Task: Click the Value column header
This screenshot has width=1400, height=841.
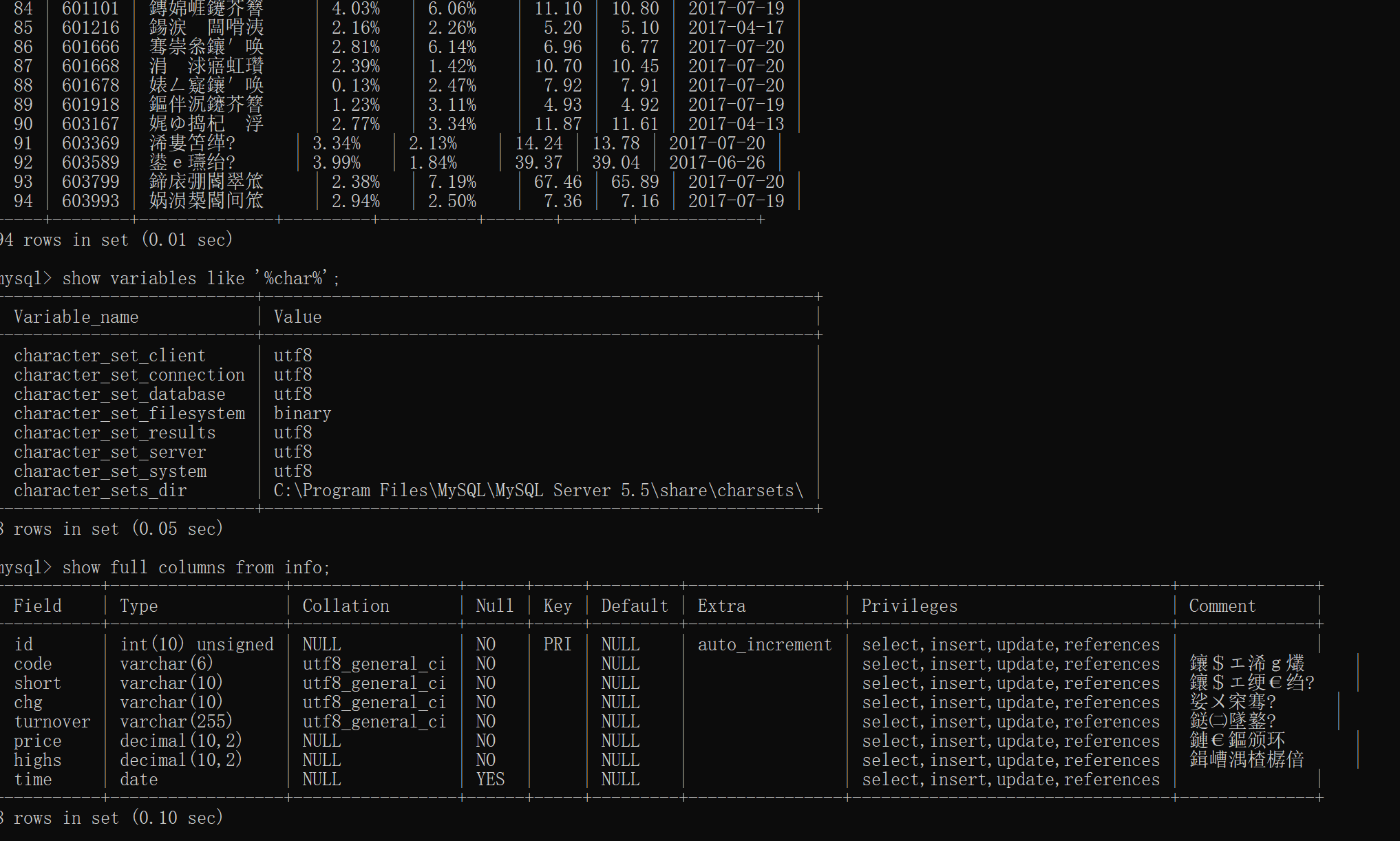Action: [x=297, y=317]
